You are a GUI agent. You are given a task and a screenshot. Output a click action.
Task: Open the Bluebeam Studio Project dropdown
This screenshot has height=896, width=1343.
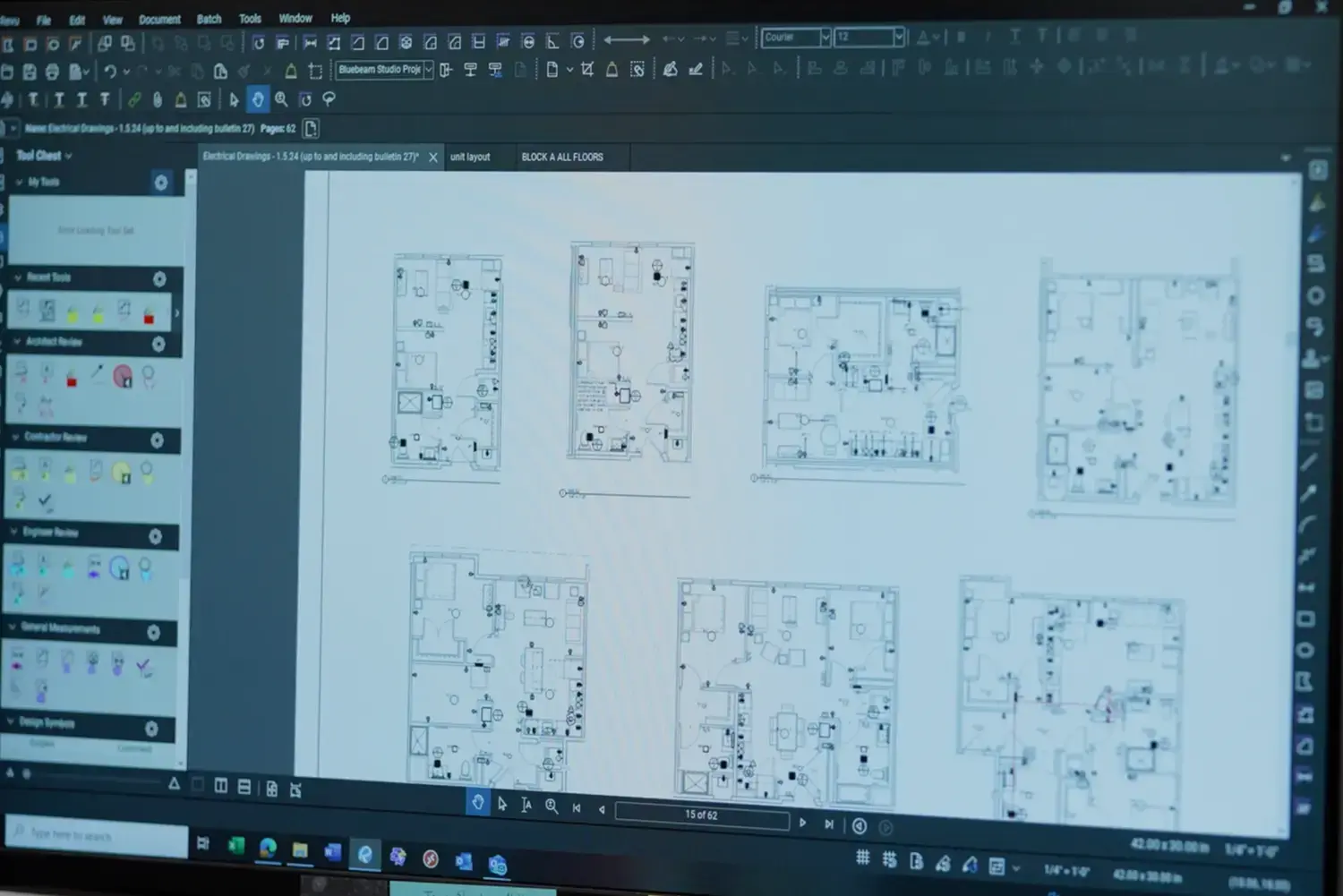[429, 70]
